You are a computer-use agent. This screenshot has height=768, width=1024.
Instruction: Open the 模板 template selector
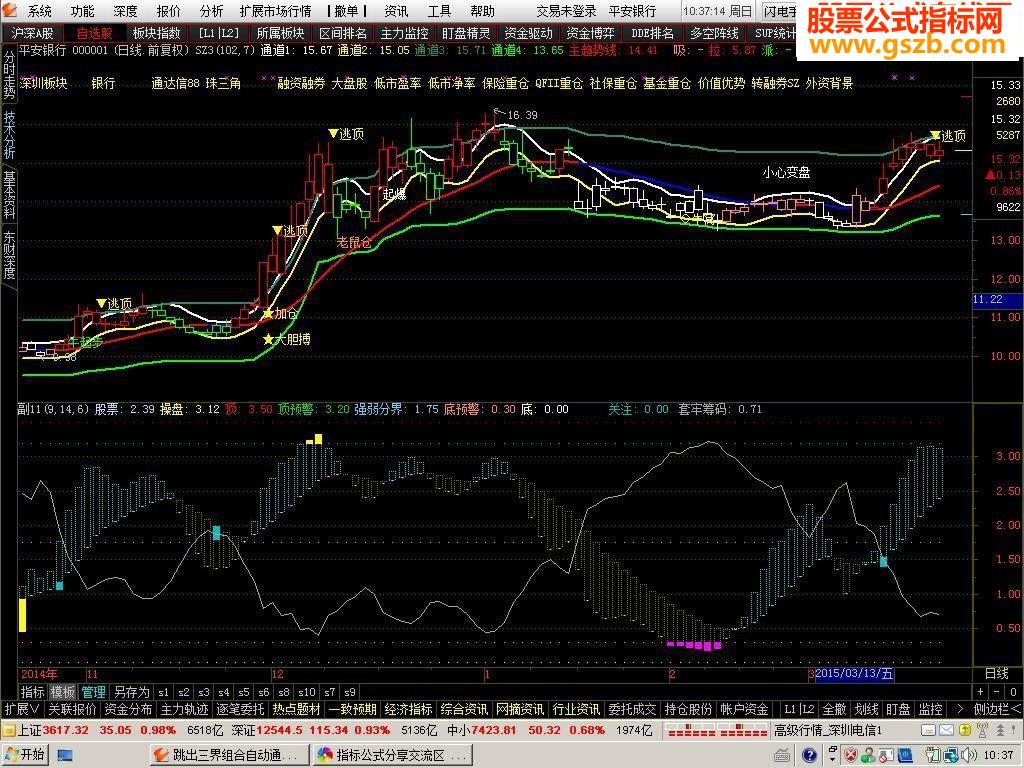click(63, 692)
